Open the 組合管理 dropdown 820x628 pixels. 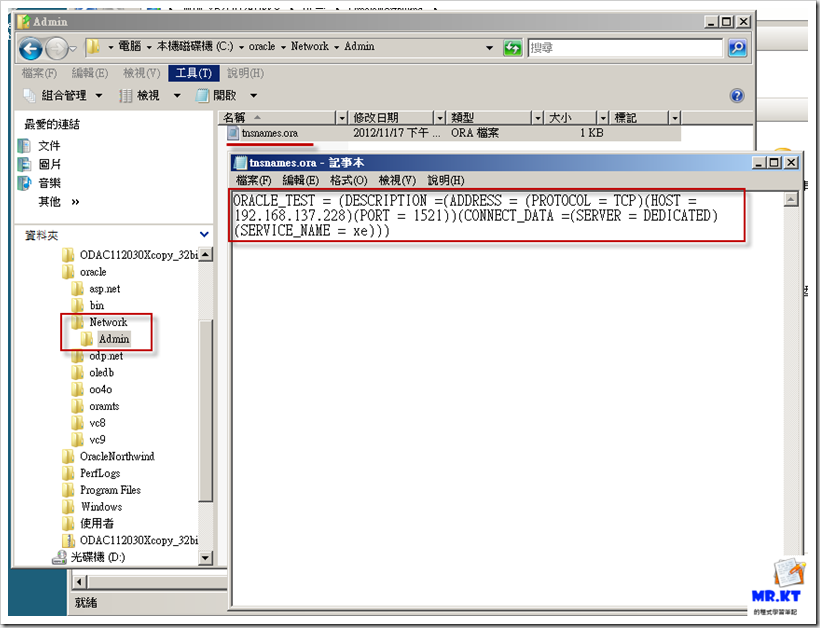click(x=99, y=96)
